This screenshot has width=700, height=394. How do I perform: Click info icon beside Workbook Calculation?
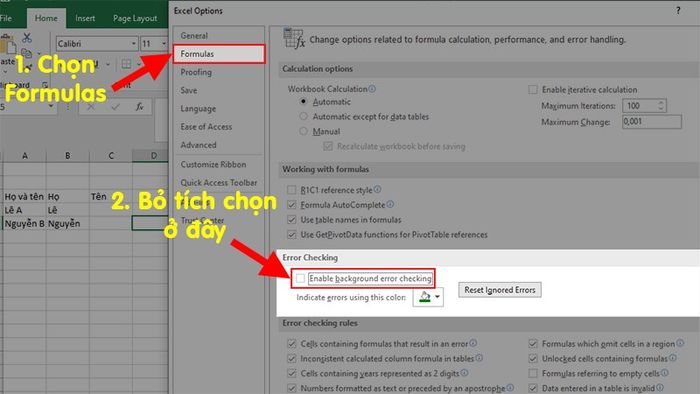click(x=372, y=89)
